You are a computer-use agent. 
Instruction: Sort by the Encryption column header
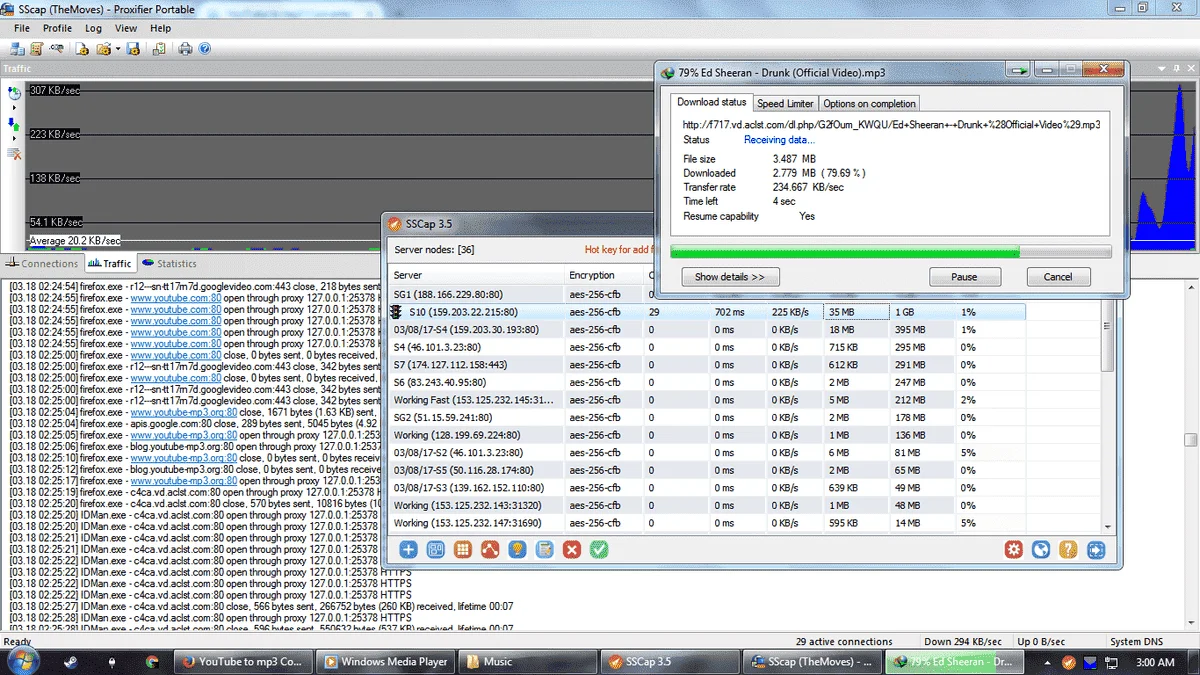603,275
